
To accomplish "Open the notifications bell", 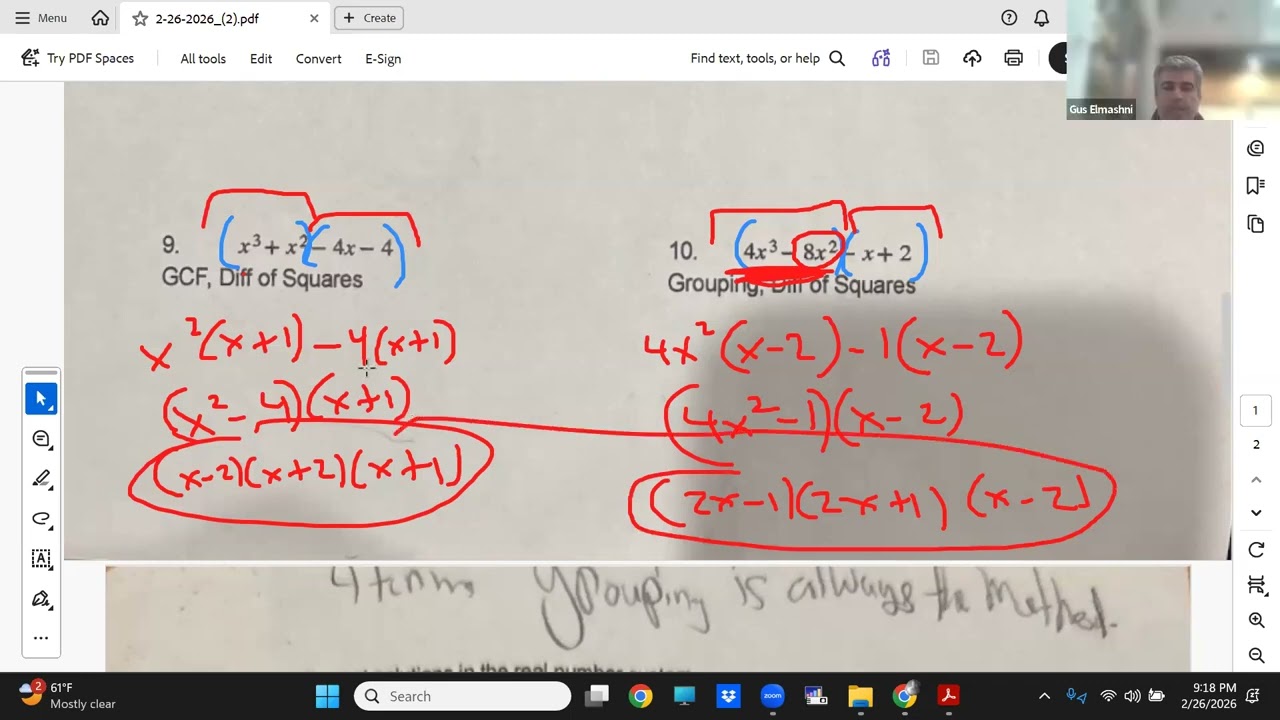I will (1041, 18).
